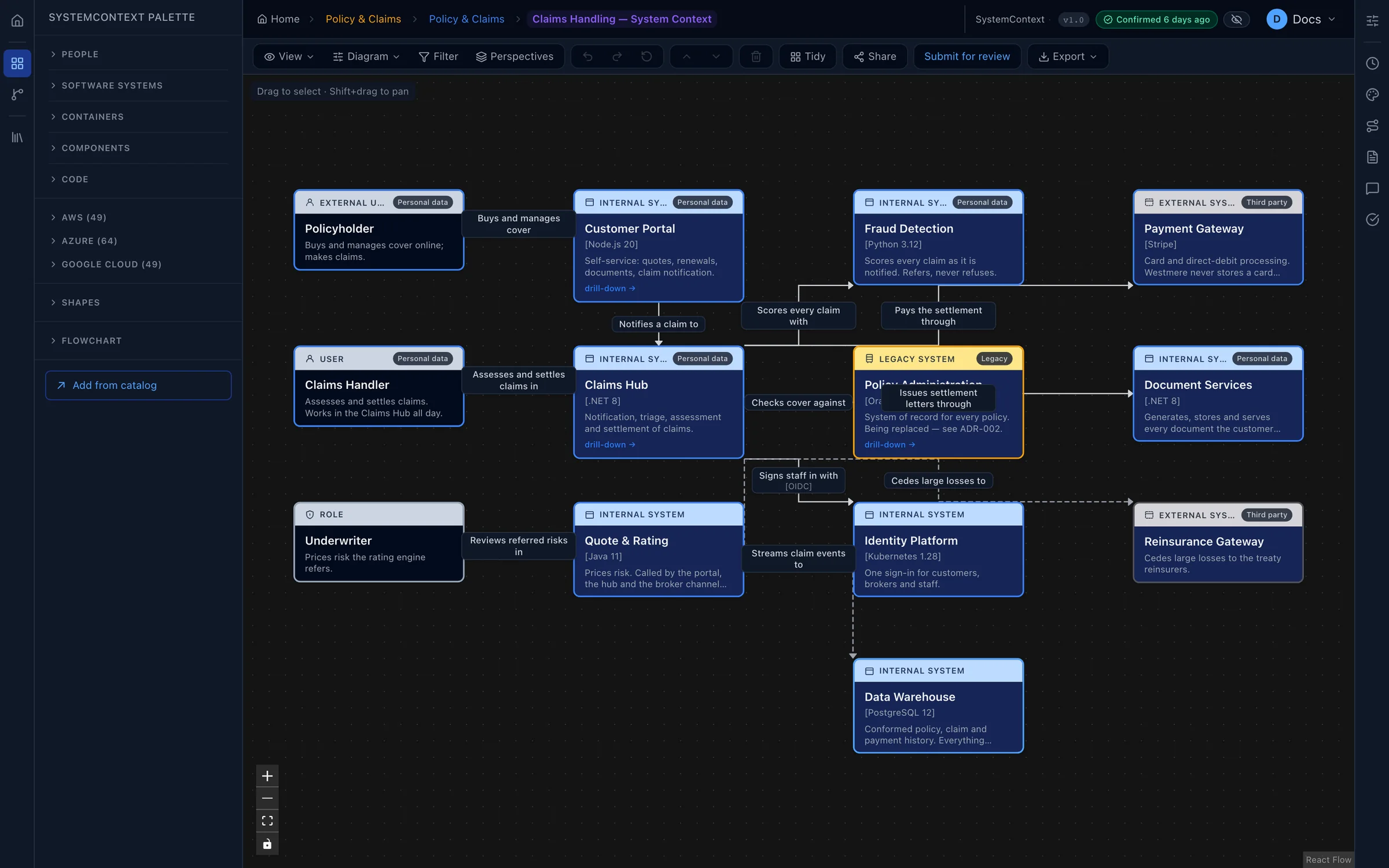Open the palette theme icon on right rail
Screen dimensions: 1389x868
[x=1372, y=94]
